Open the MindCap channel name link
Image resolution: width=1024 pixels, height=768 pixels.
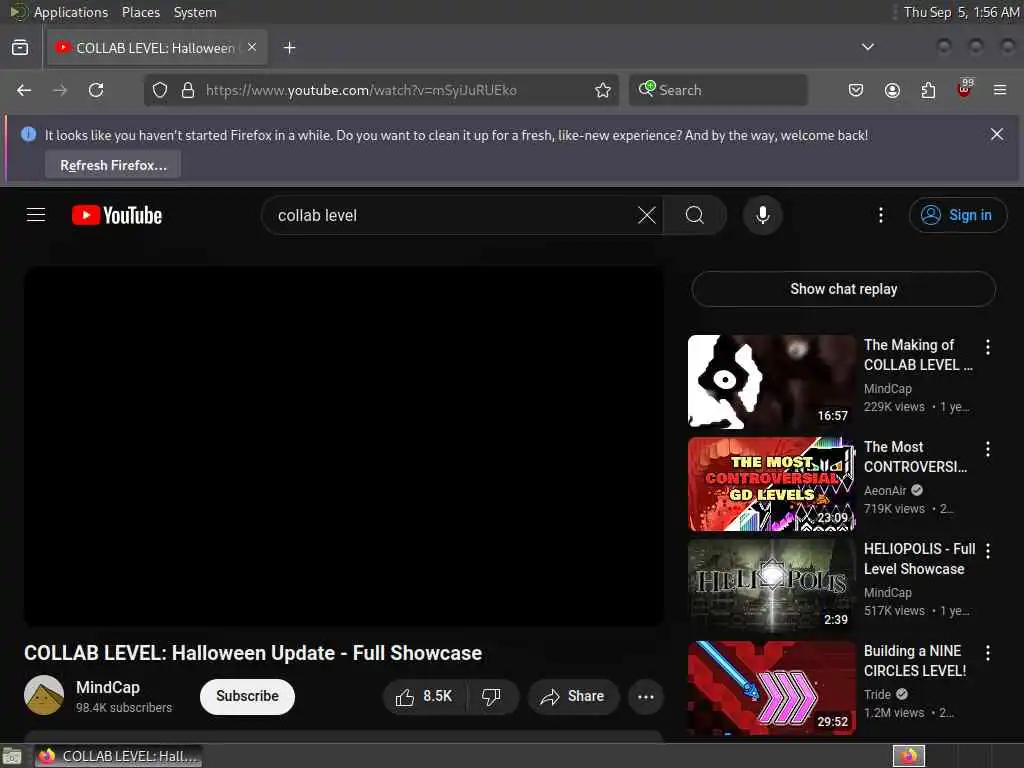(108, 687)
